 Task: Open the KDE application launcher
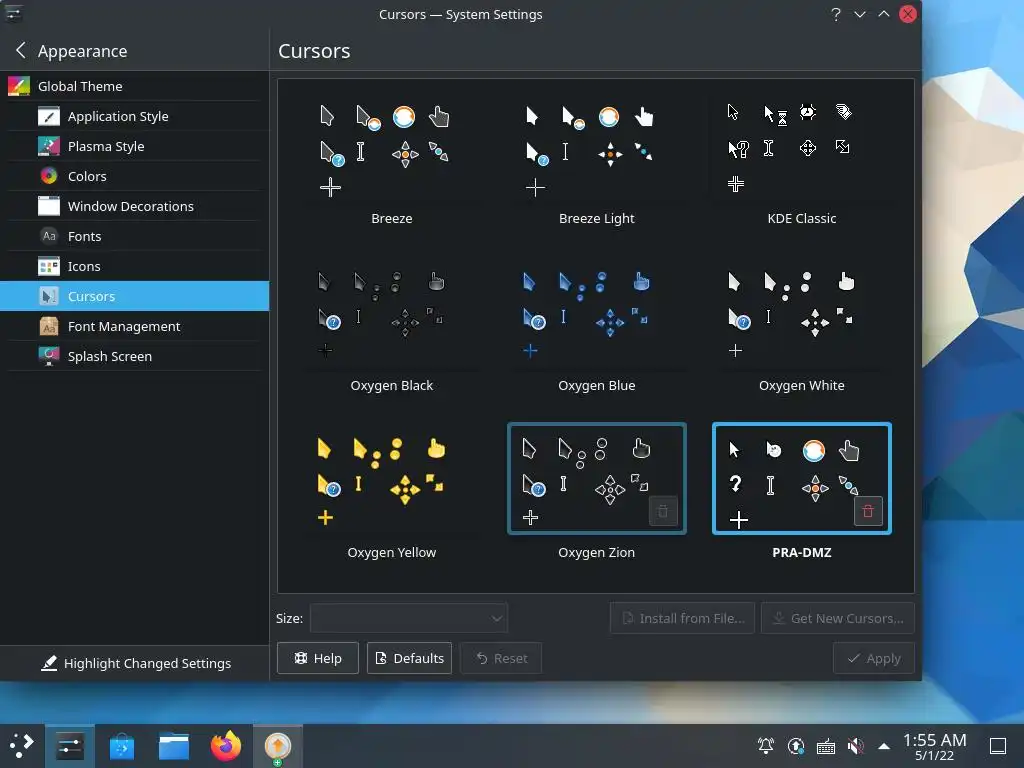click(x=21, y=745)
